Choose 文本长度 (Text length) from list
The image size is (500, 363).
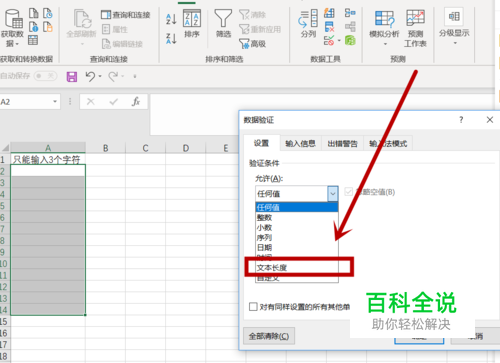coord(297,268)
